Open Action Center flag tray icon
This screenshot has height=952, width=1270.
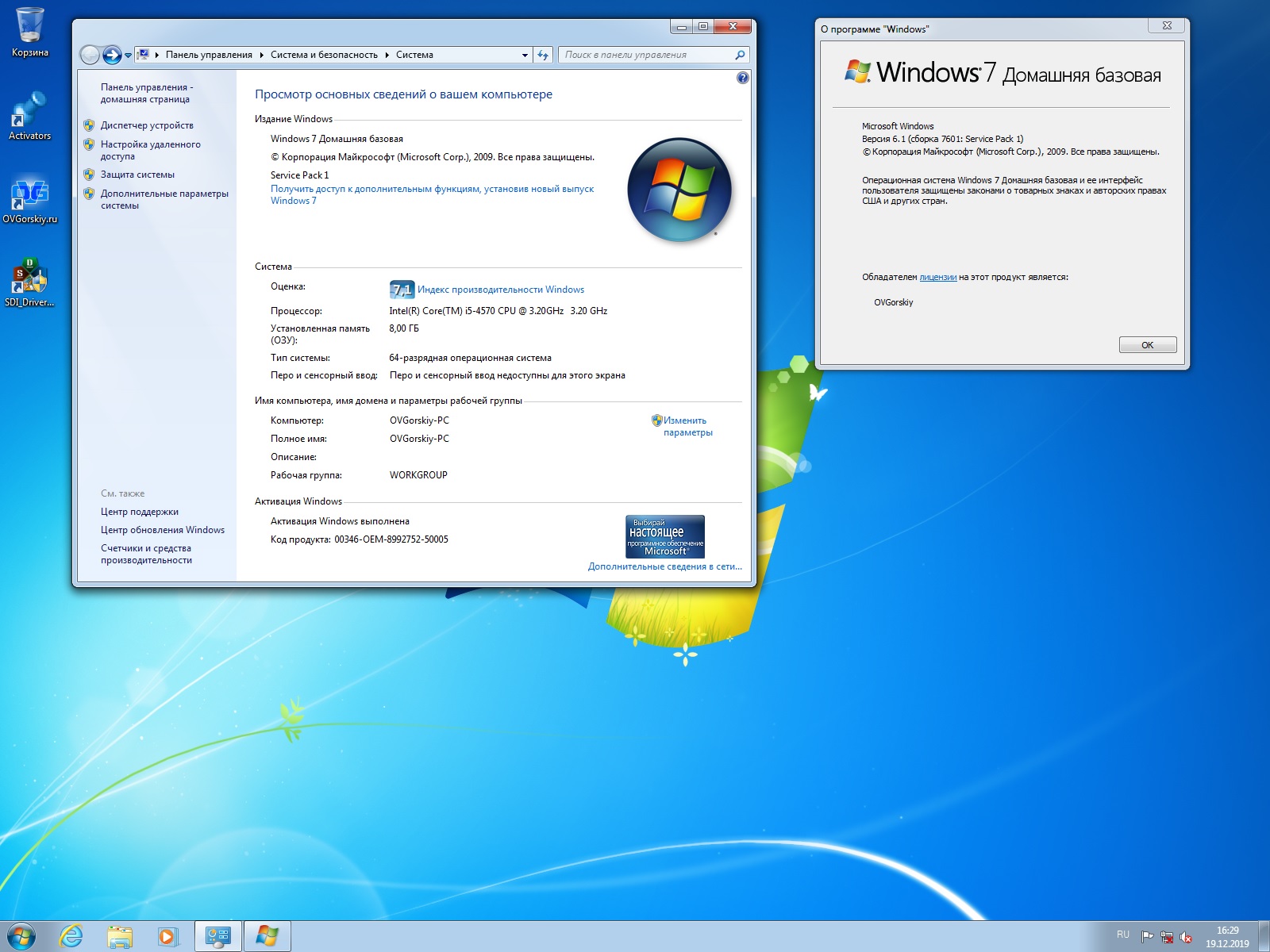pyautogui.click(x=1147, y=937)
